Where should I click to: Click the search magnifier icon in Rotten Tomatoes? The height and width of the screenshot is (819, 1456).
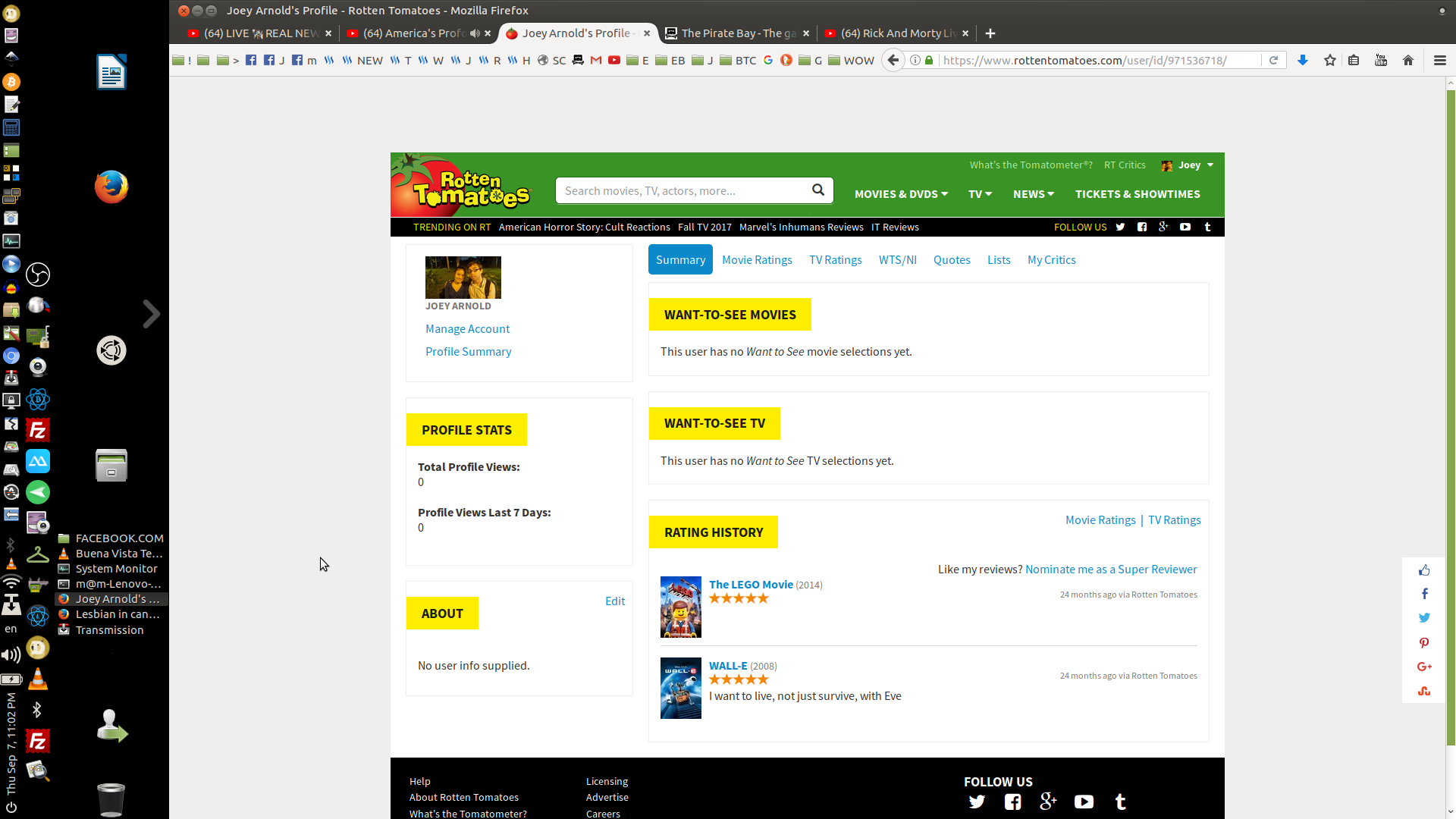(817, 190)
